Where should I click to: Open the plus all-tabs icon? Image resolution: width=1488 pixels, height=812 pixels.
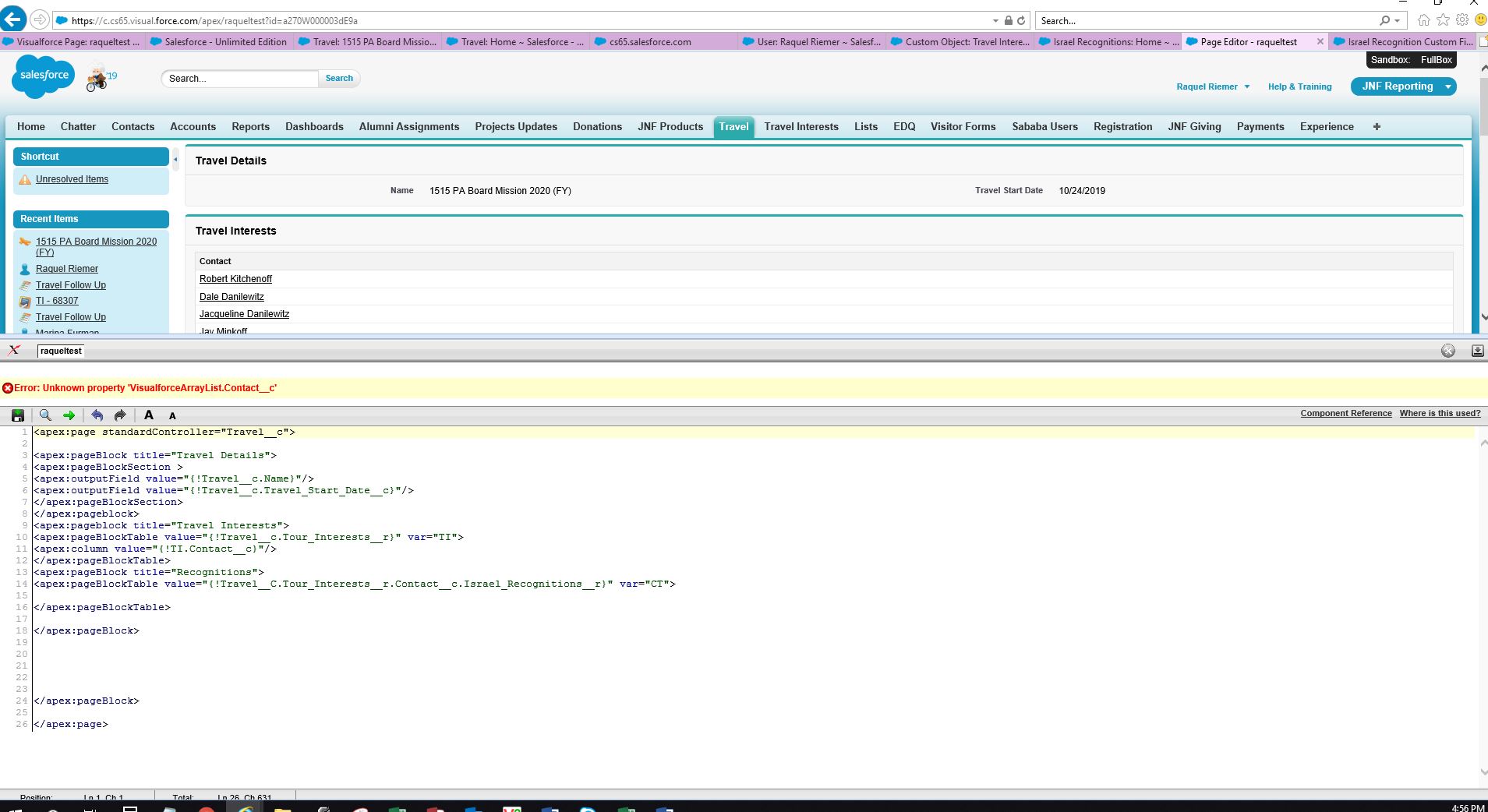(1377, 126)
